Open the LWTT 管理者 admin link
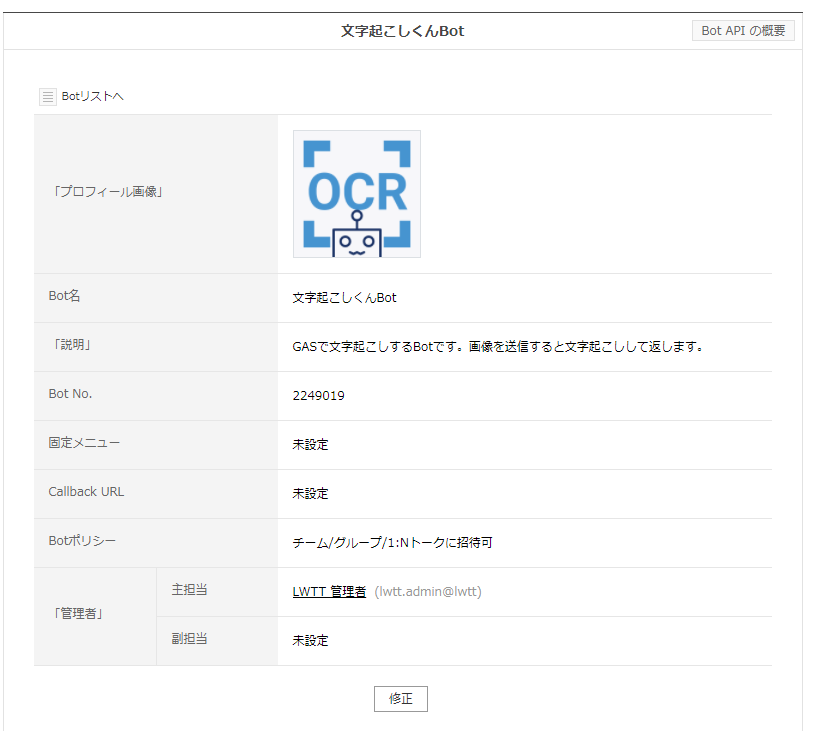This screenshot has height=731, width=829. 329,592
